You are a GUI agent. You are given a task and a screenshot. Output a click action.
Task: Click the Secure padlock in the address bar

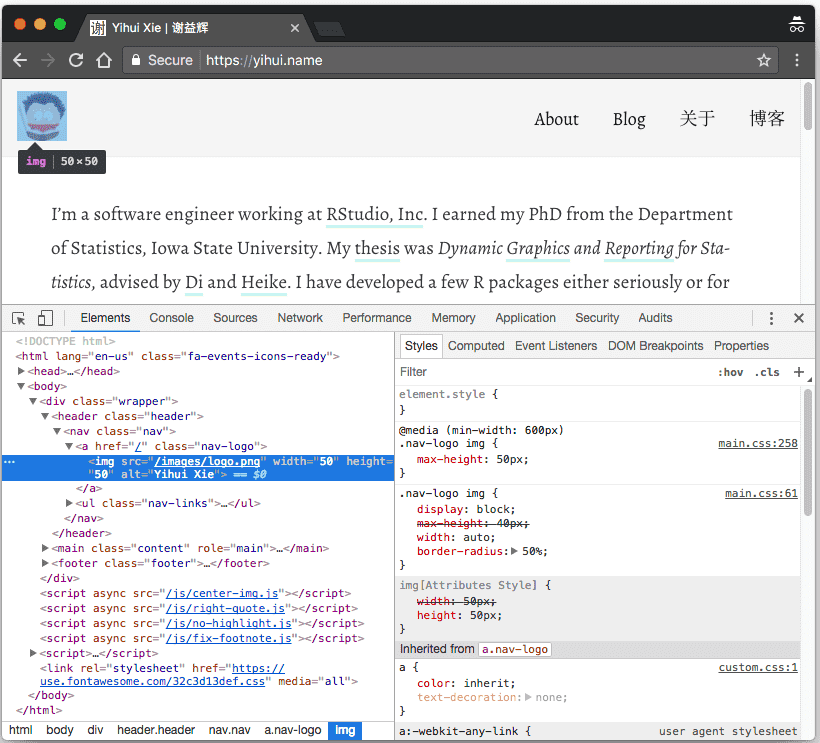coord(135,60)
